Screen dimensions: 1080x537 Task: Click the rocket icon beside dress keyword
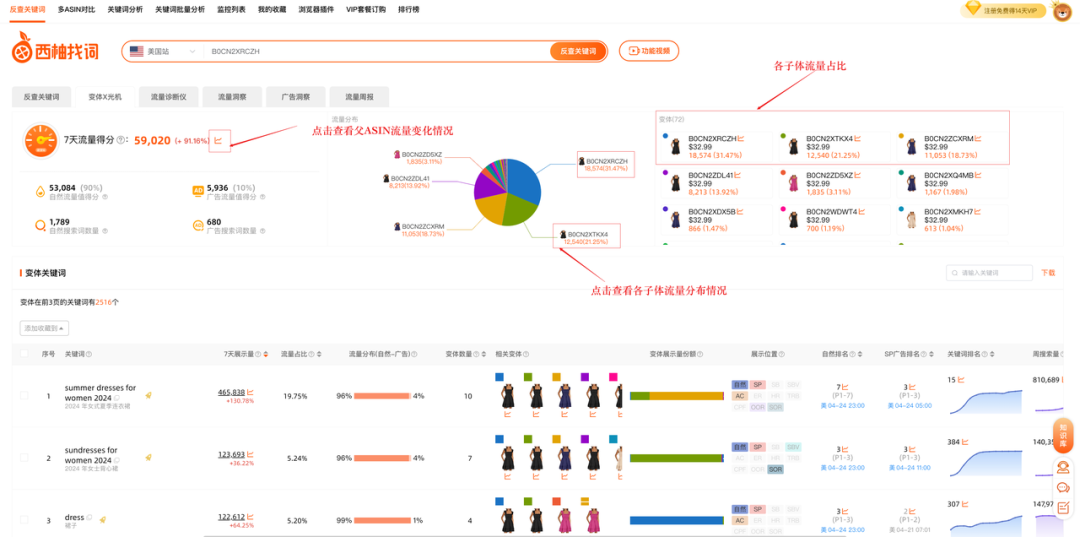(x=102, y=518)
